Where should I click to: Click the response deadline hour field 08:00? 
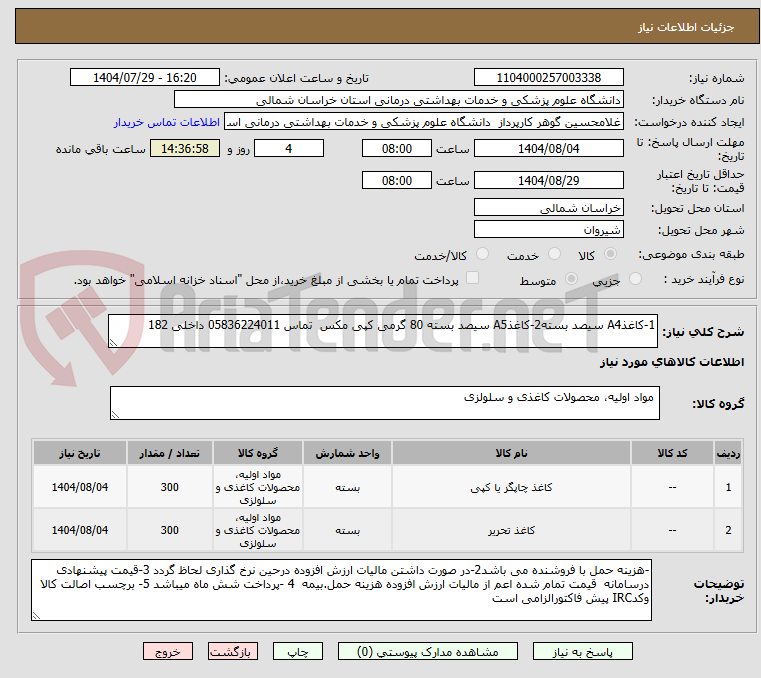coord(397,149)
